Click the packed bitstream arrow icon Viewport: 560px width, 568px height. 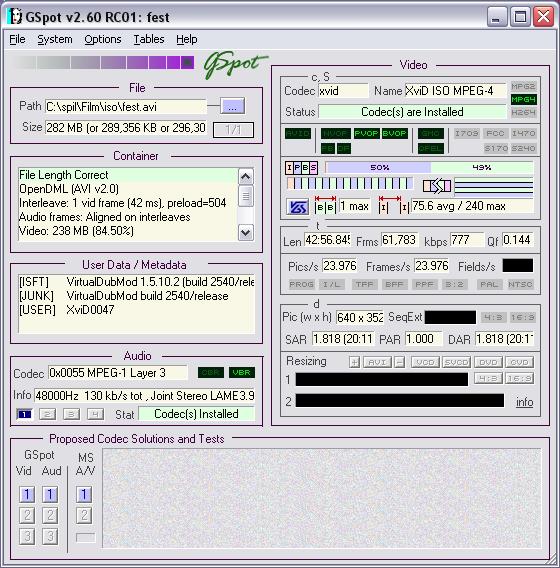point(437,186)
